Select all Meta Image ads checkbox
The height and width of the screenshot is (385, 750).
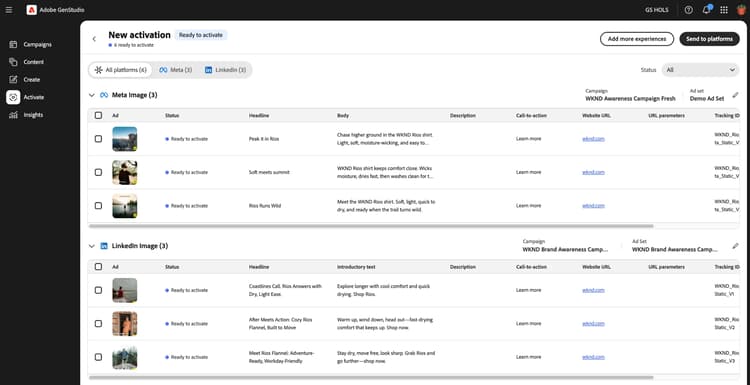click(x=98, y=115)
